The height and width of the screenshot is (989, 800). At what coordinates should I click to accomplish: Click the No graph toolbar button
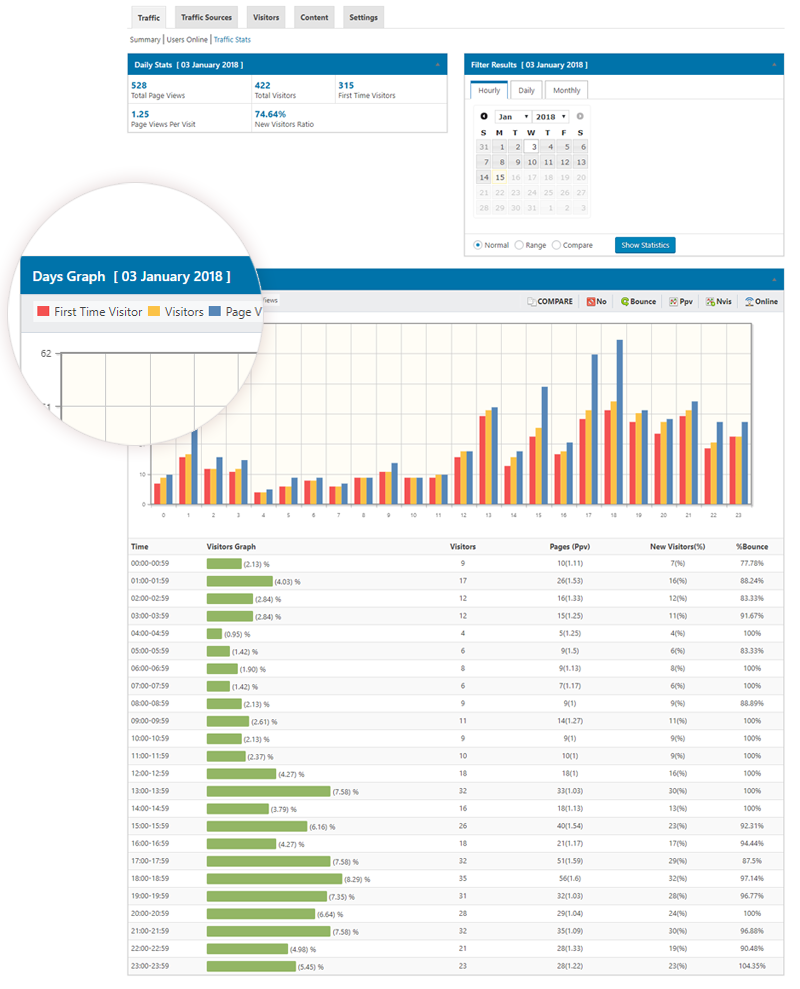coord(596,301)
